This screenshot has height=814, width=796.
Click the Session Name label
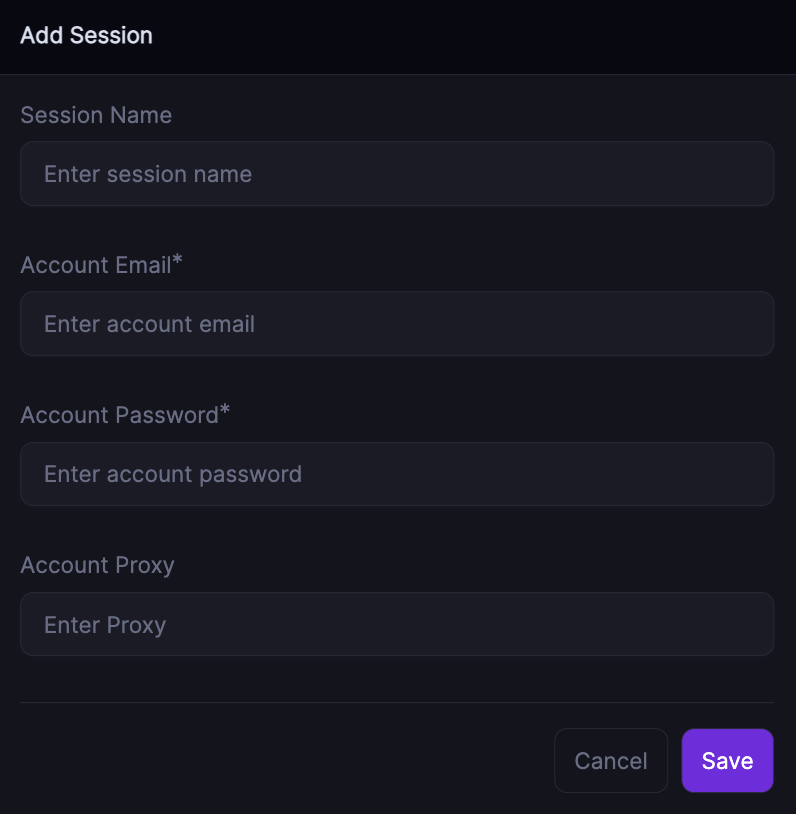point(96,115)
